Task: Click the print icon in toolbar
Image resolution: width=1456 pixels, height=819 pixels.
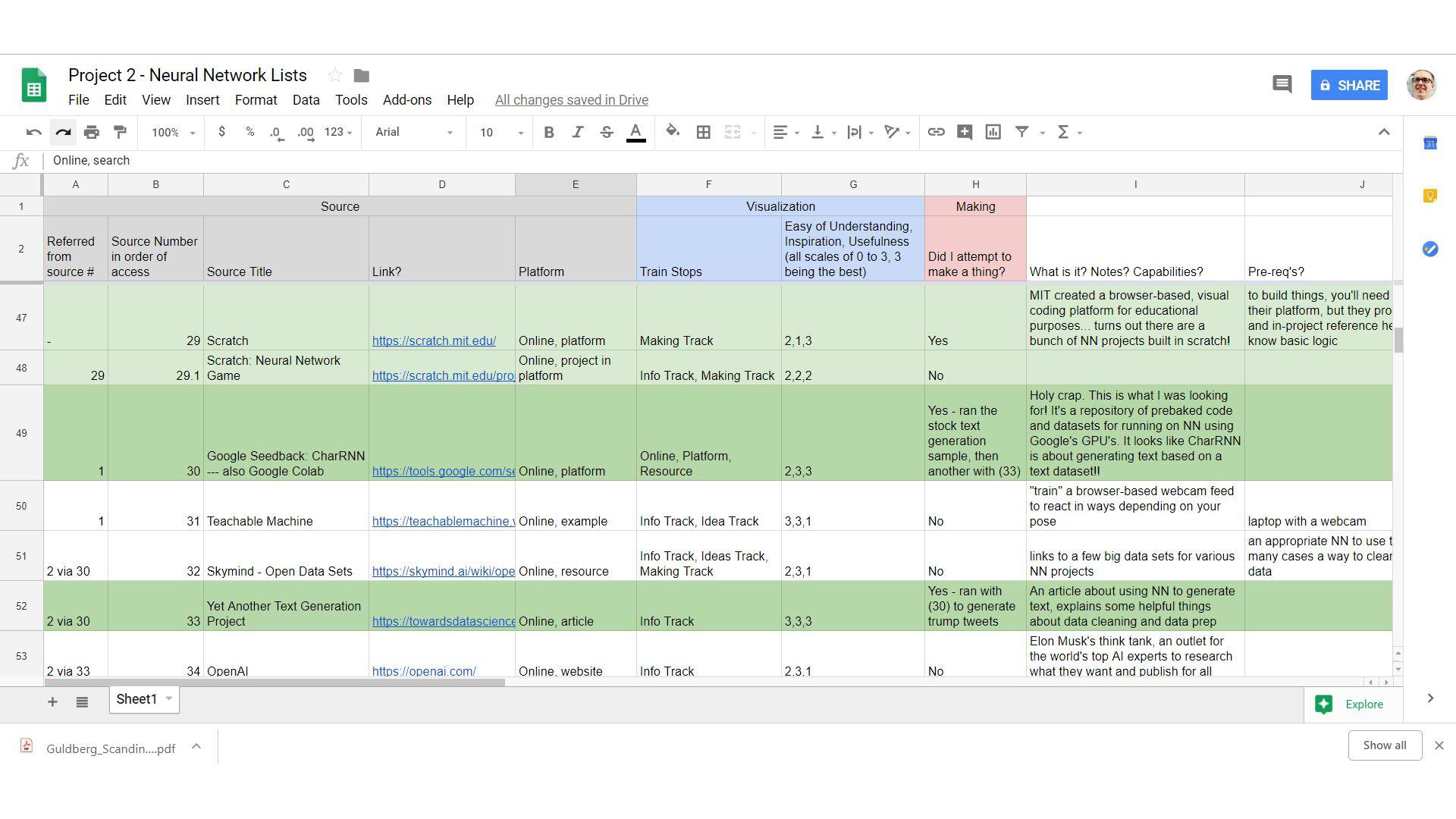Action: pyautogui.click(x=92, y=132)
